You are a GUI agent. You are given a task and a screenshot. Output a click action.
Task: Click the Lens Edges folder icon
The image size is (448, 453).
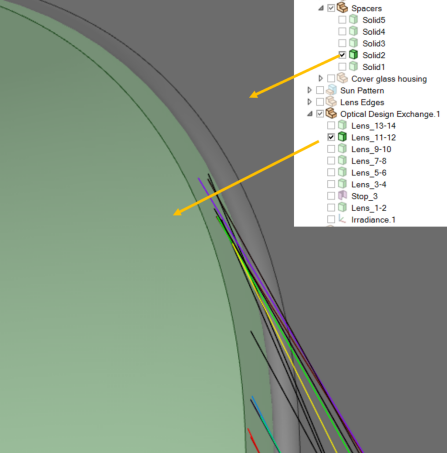pos(331,101)
